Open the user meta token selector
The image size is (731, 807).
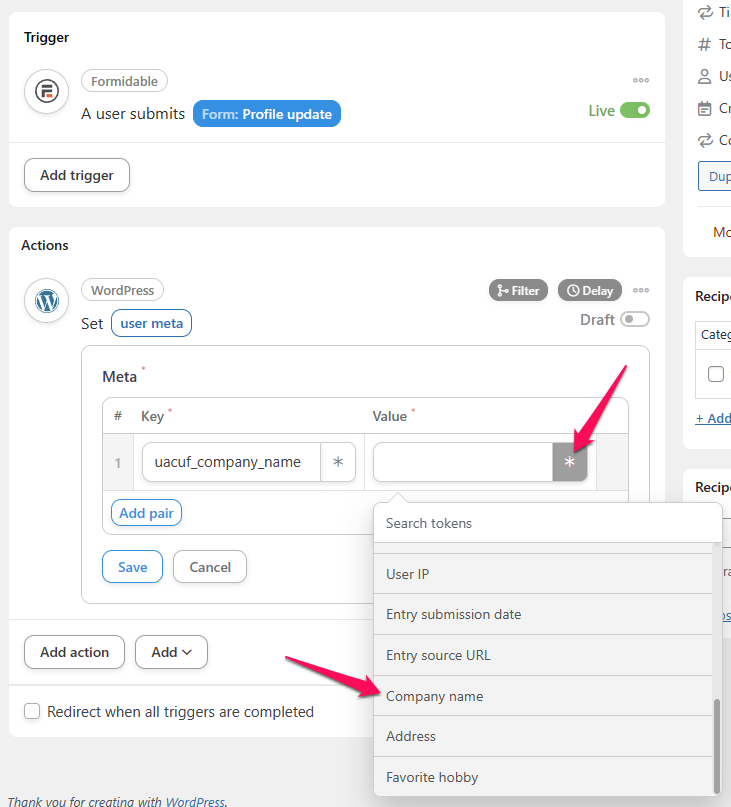point(151,324)
